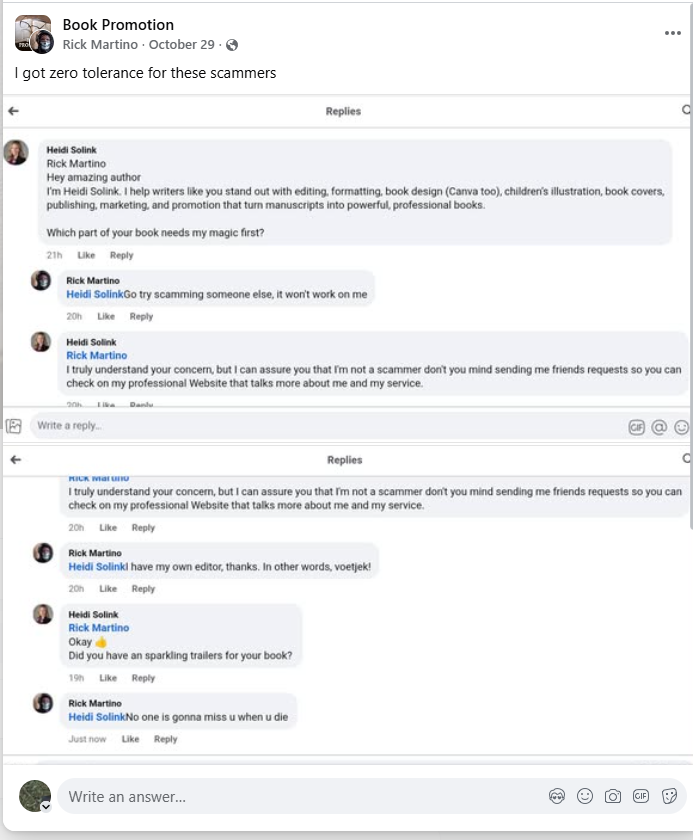
Task: Open Rick Martino's profile from post header
Action: coord(101,45)
